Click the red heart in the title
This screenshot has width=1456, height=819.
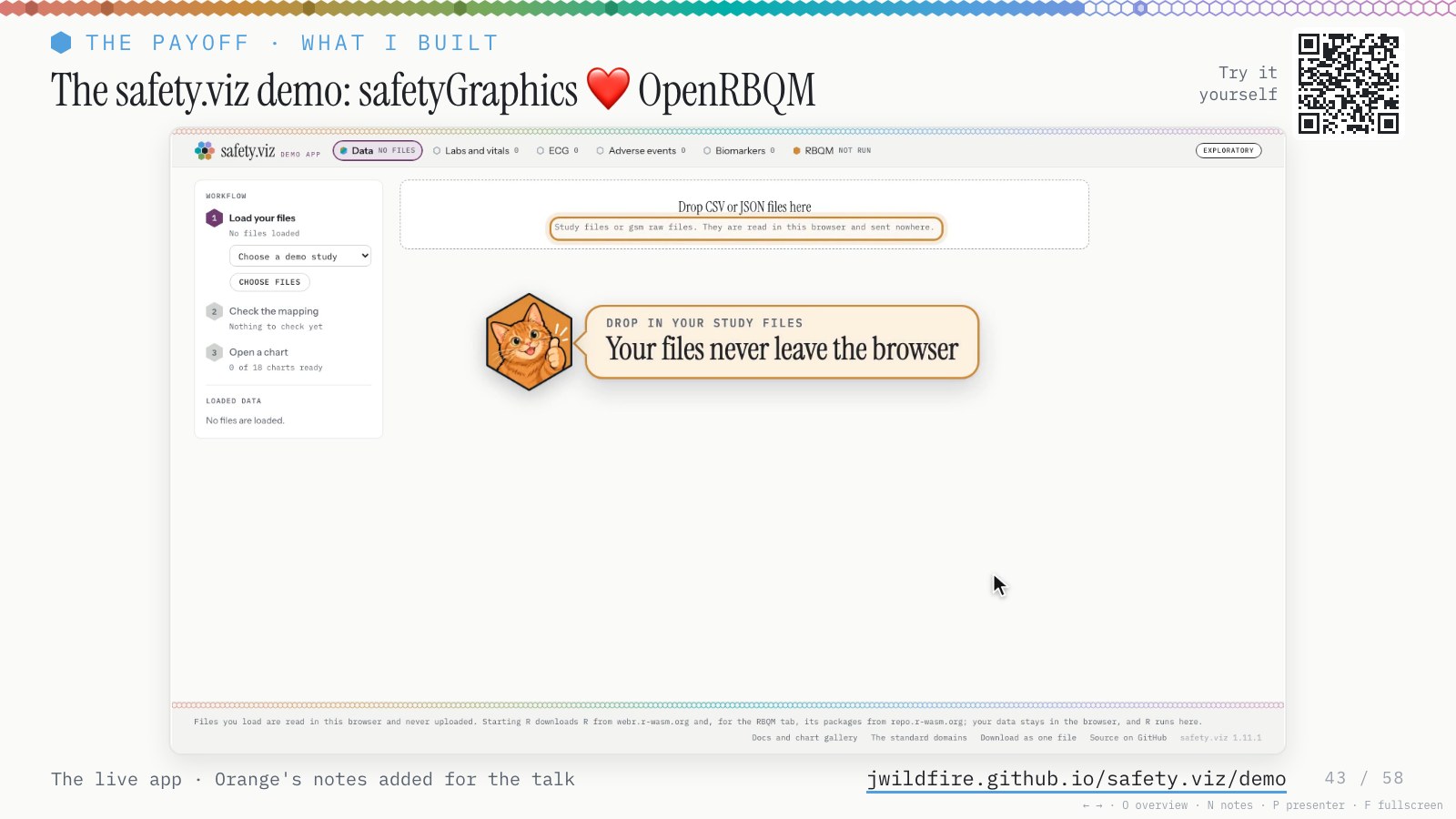click(608, 89)
